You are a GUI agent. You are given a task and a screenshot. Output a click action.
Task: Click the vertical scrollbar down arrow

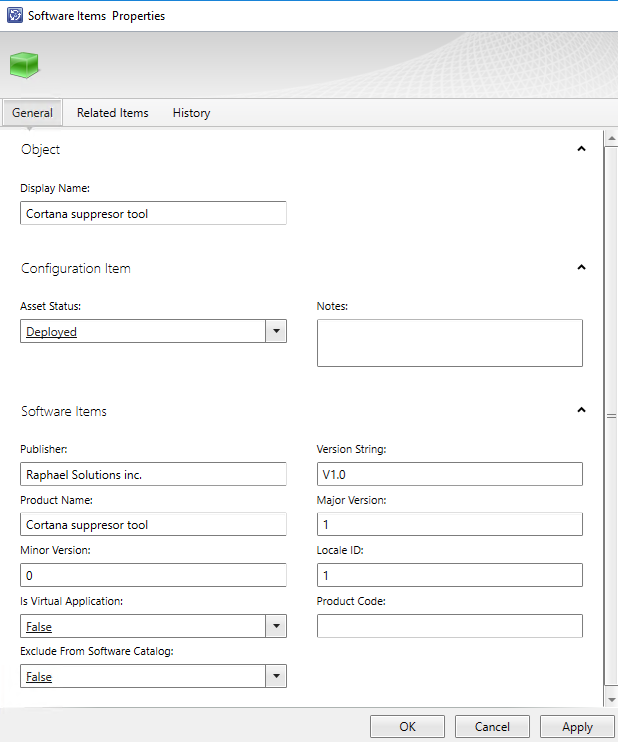coord(610,699)
